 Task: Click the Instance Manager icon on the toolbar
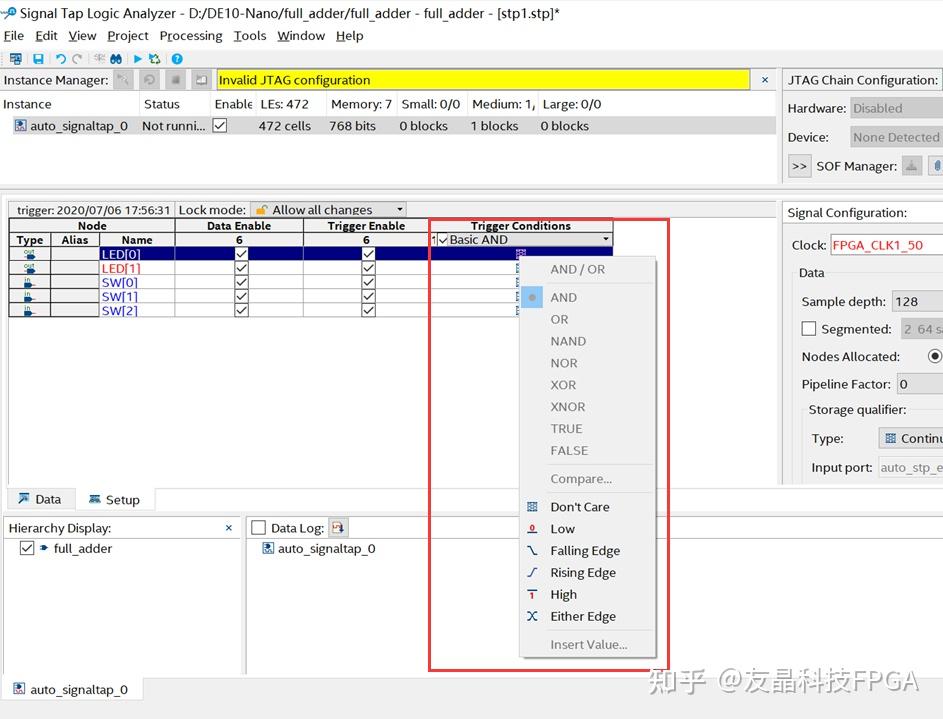[x=16, y=58]
